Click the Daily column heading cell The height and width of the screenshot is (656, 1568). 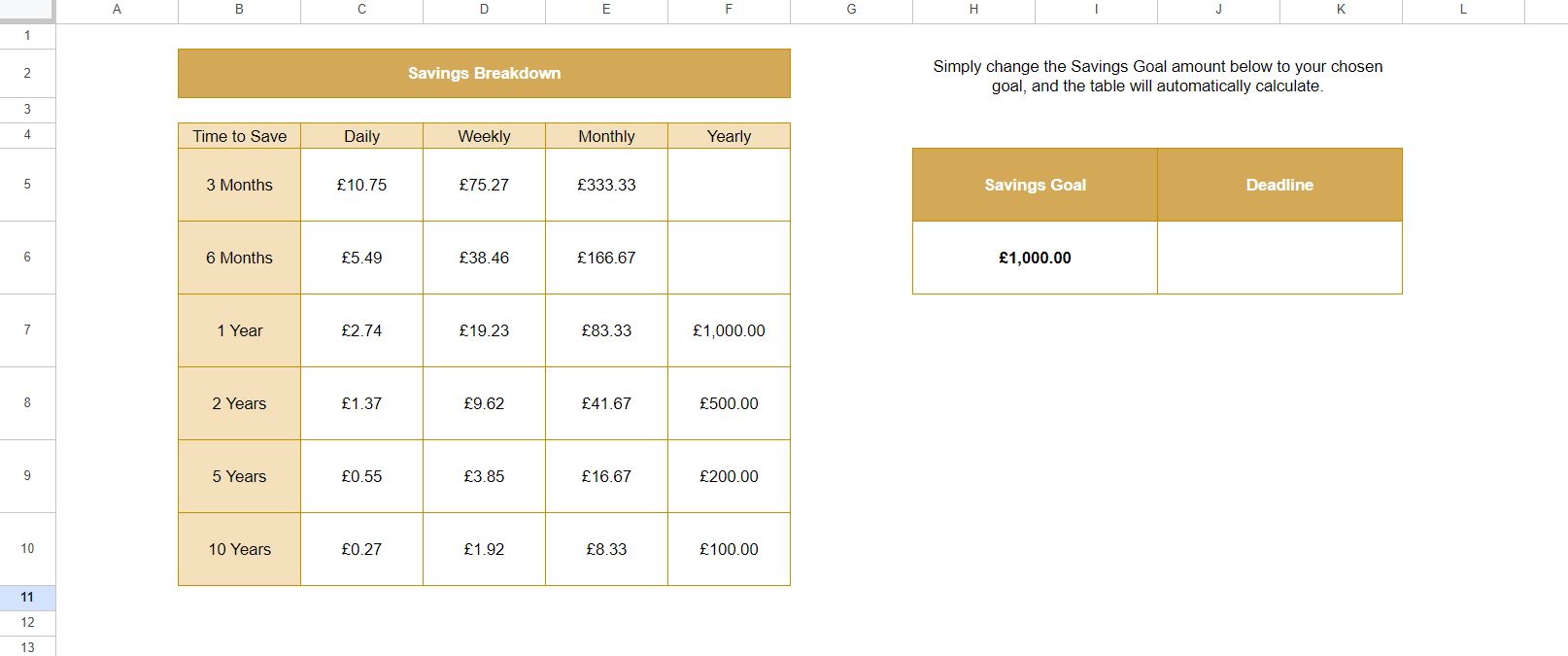[361, 136]
